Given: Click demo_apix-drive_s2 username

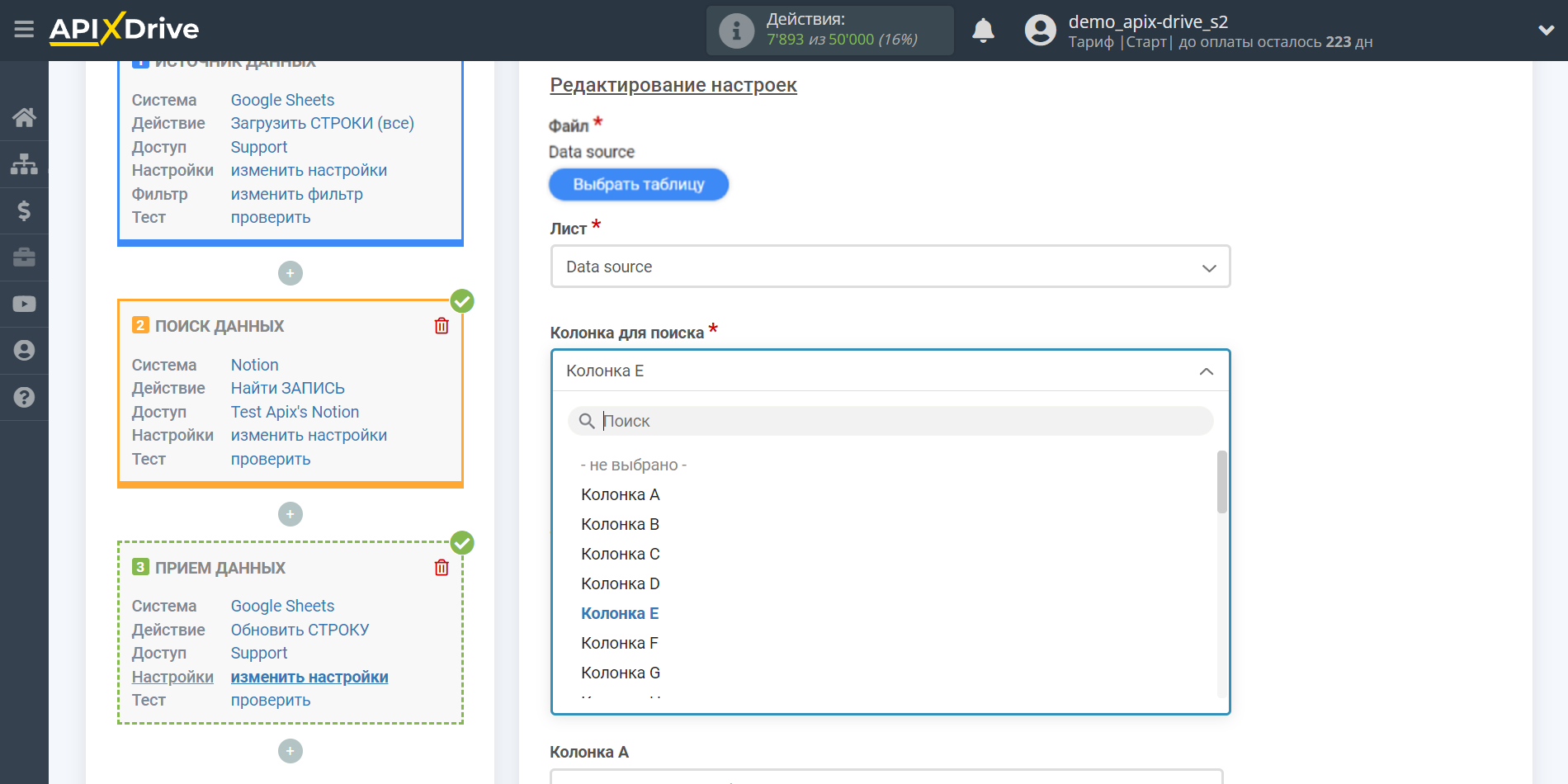Looking at the screenshot, I should 1148,22.
